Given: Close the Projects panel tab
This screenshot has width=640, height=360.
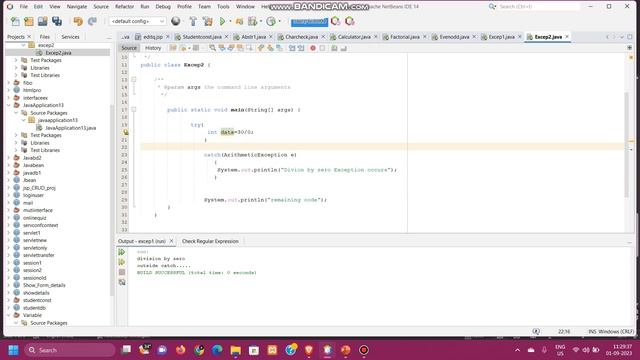Looking at the screenshot, I should tap(29, 37).
